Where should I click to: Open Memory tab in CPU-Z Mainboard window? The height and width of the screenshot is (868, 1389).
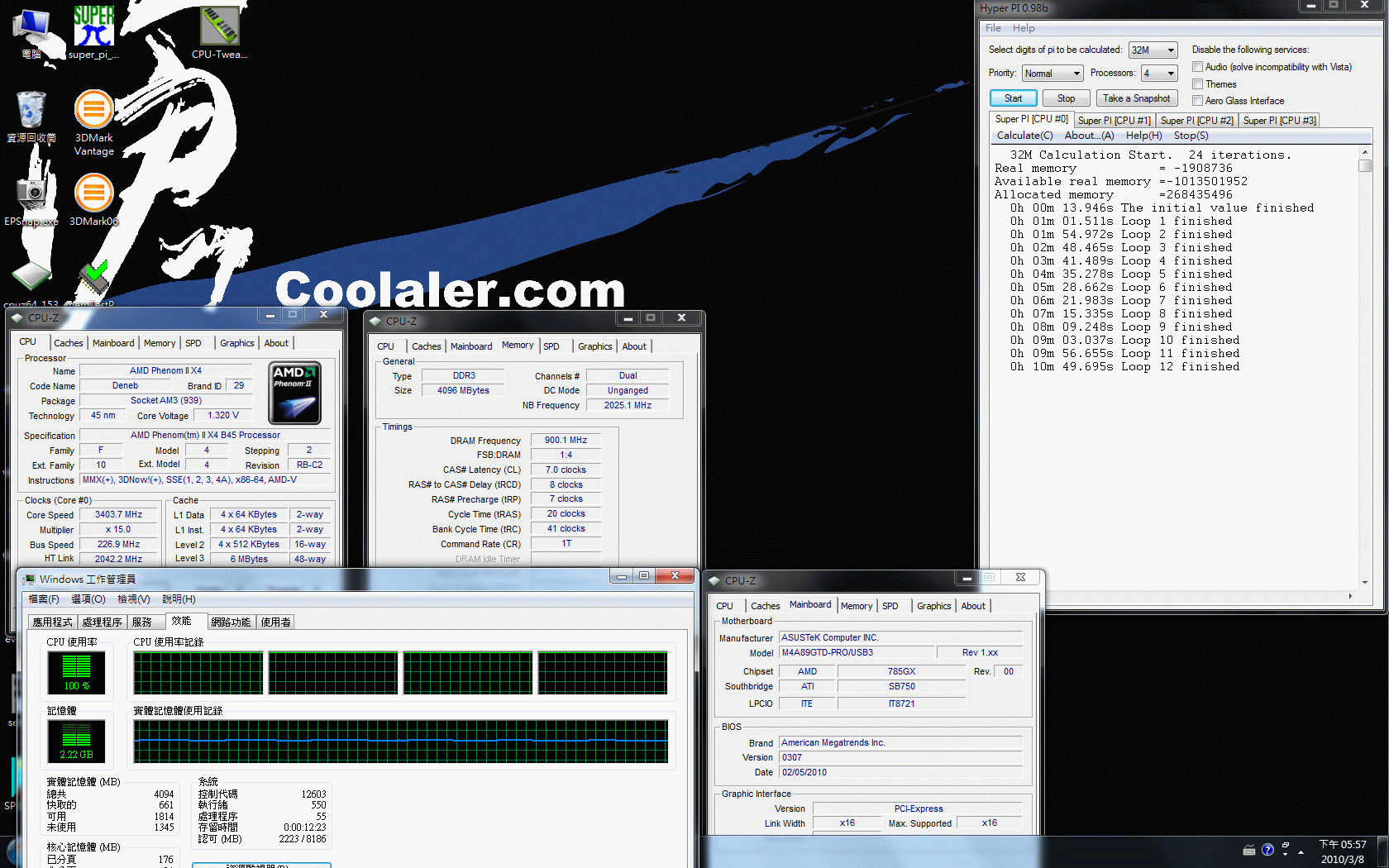click(x=857, y=606)
